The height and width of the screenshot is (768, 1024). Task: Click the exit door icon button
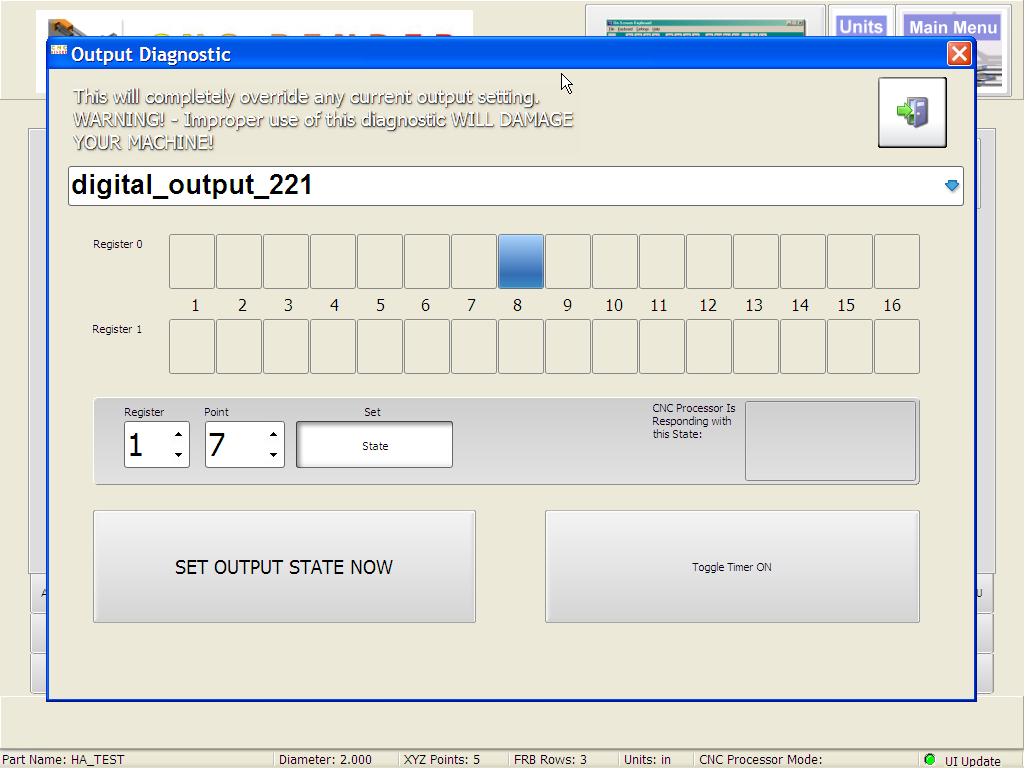[x=911, y=112]
